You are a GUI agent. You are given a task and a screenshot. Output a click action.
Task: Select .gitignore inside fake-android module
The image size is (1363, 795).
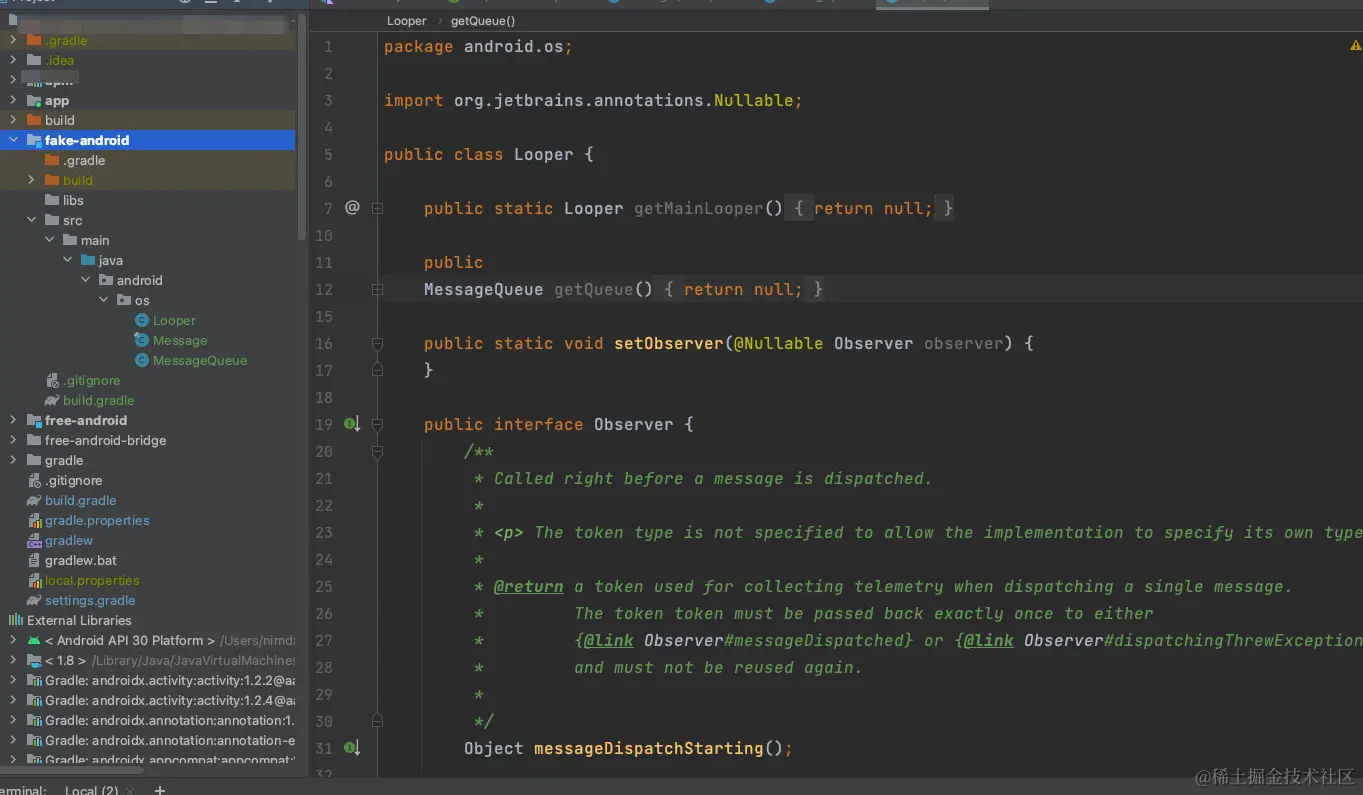(x=91, y=380)
